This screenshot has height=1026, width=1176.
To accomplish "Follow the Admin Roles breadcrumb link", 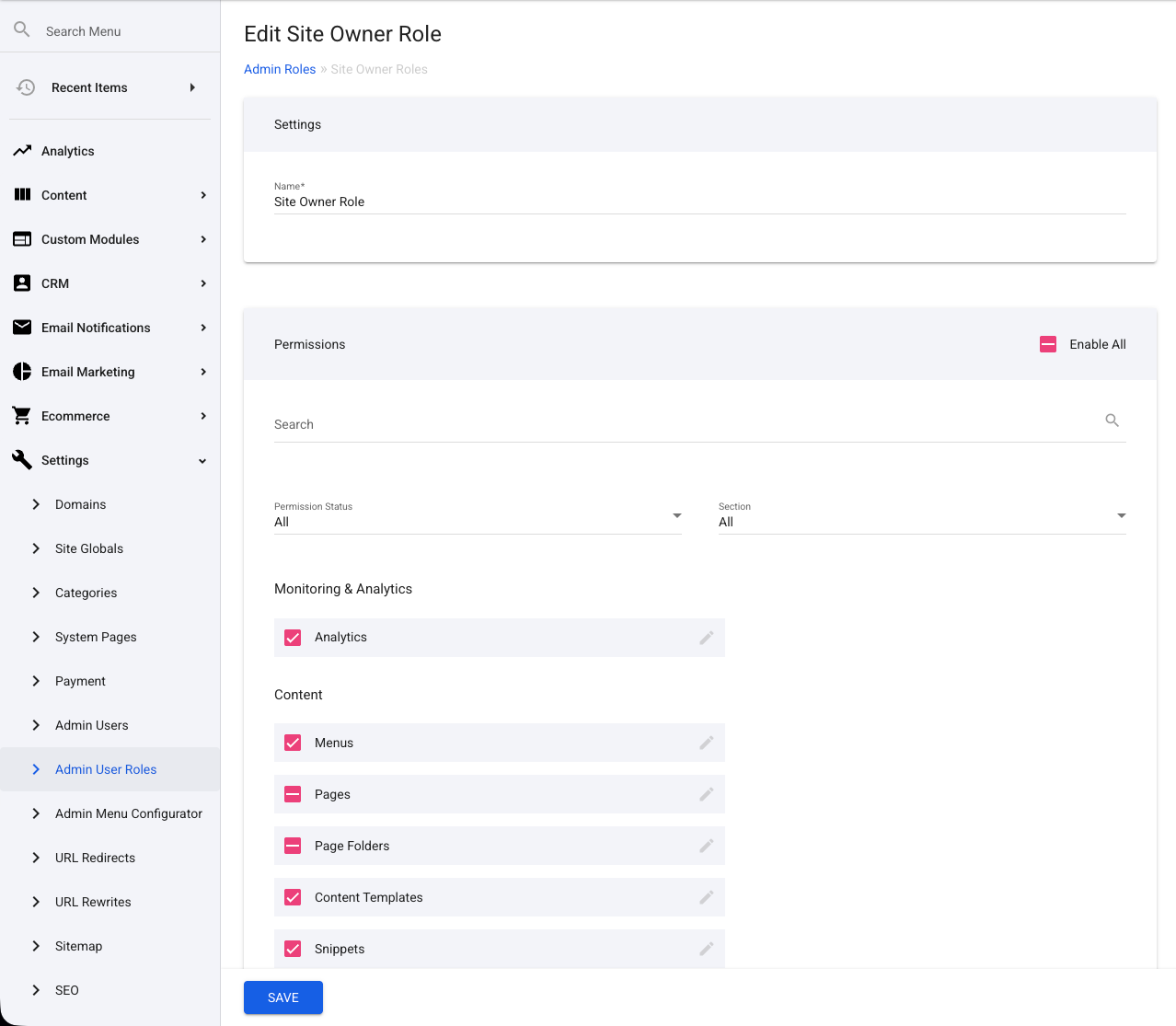I will 280,68.
